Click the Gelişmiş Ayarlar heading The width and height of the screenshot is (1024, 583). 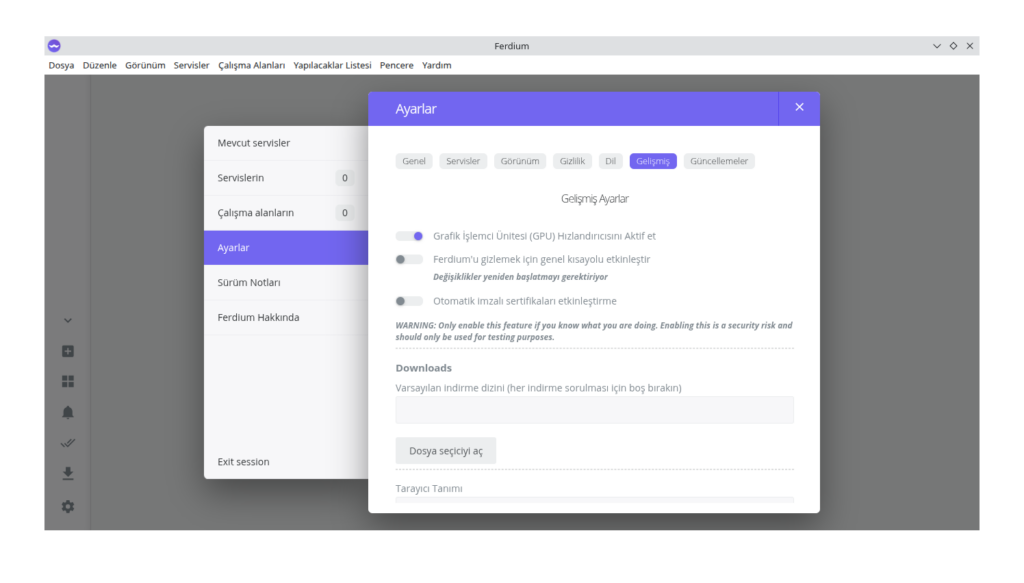tap(595, 199)
